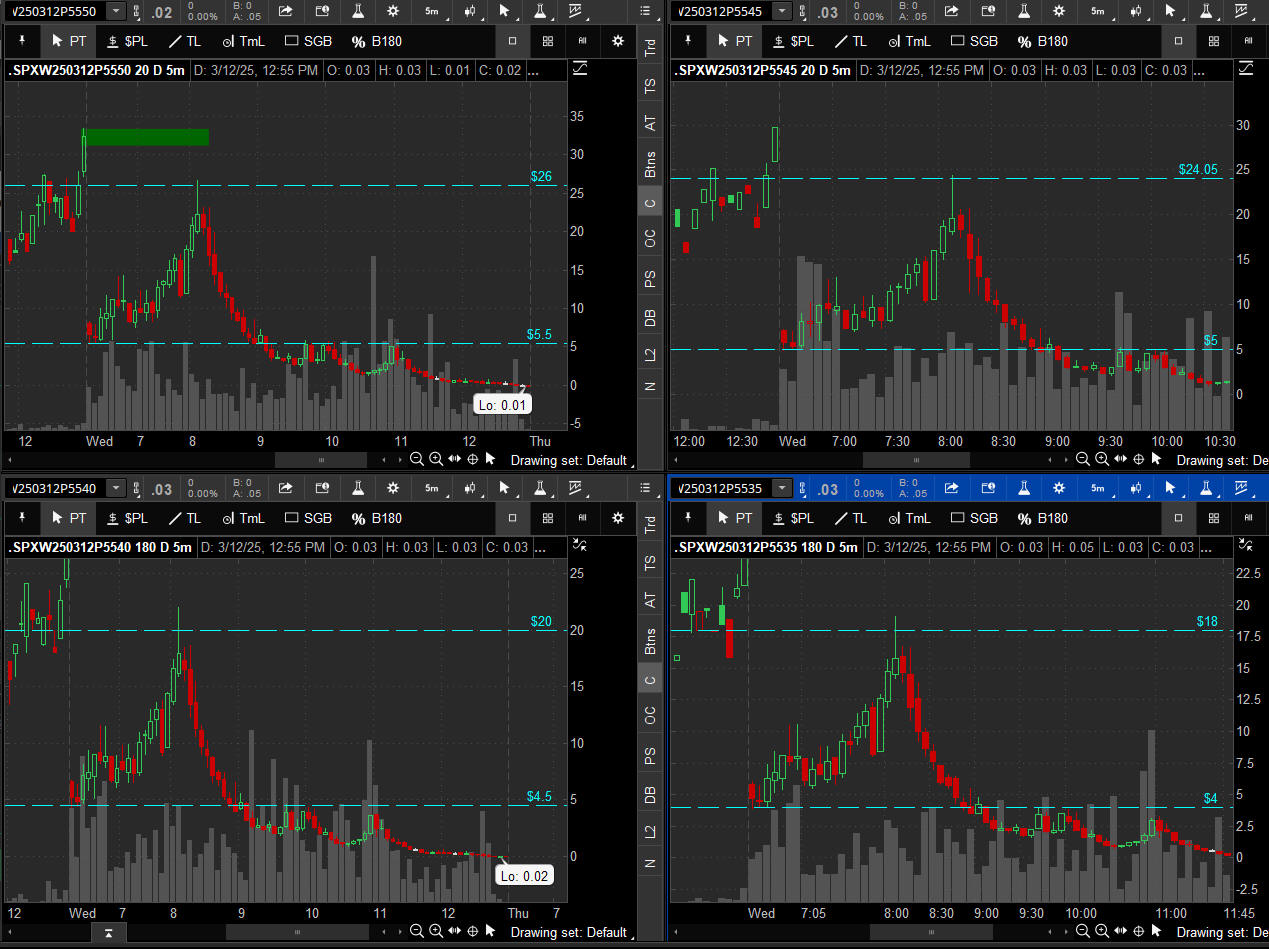The width and height of the screenshot is (1269, 949).
Task: Open the 5m timeframe selector in P5550 chart
Action: pyautogui.click(x=431, y=11)
